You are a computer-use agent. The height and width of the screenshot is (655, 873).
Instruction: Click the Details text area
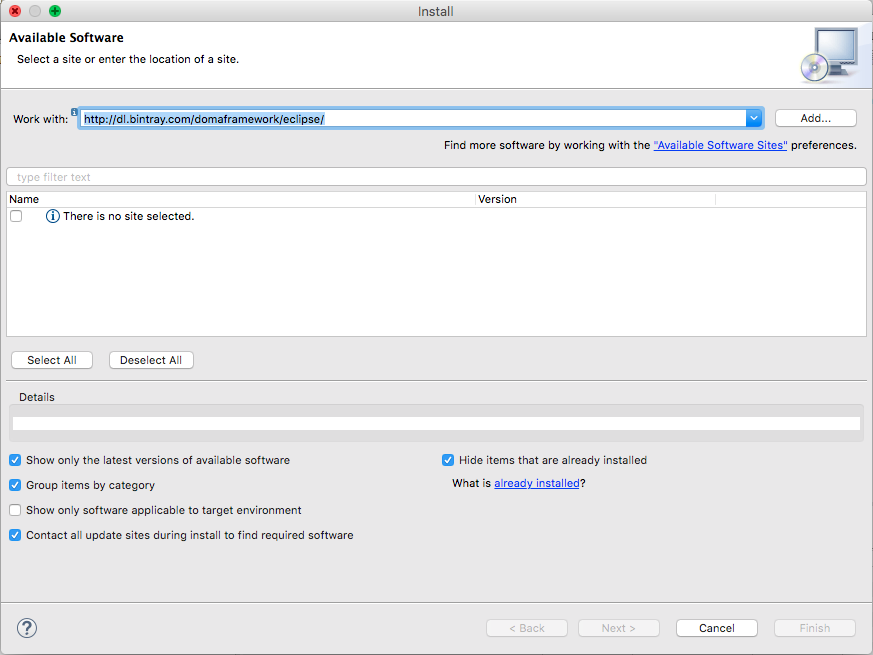coord(436,423)
